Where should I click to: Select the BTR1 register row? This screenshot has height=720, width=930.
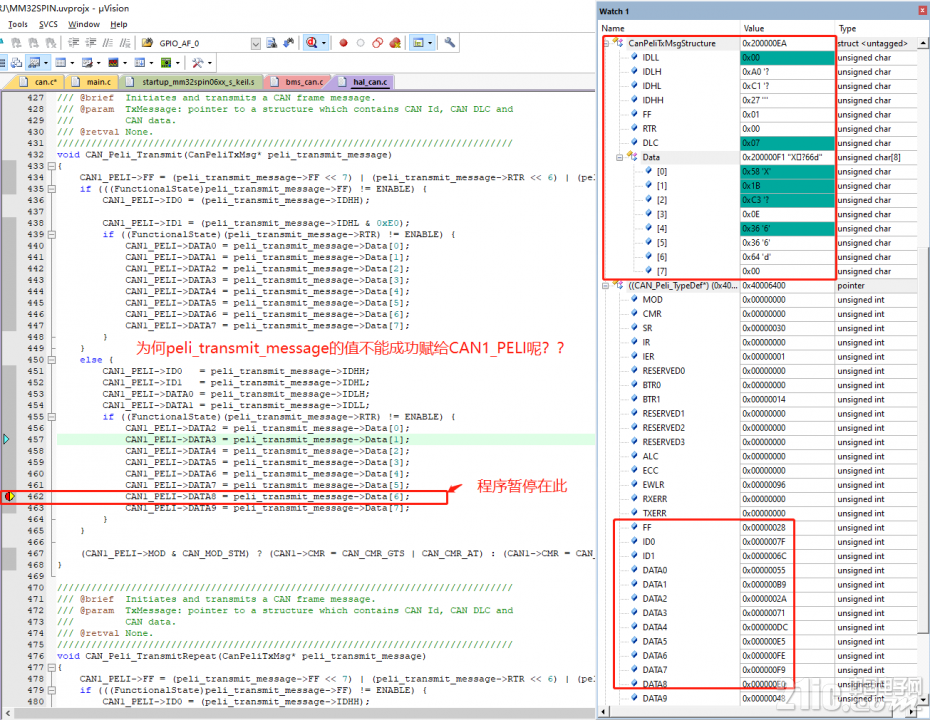[x=758, y=399]
